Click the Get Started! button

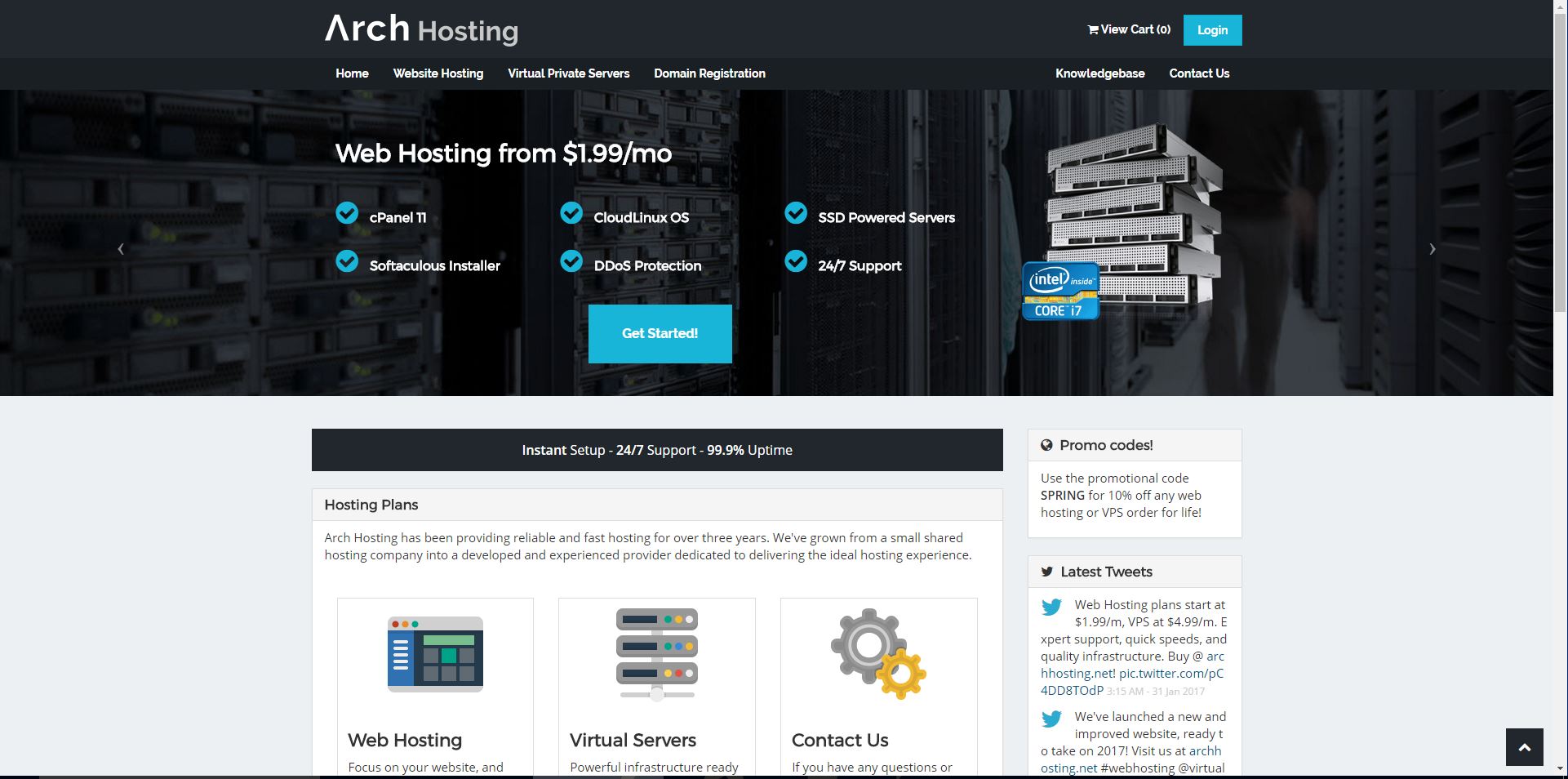660,333
